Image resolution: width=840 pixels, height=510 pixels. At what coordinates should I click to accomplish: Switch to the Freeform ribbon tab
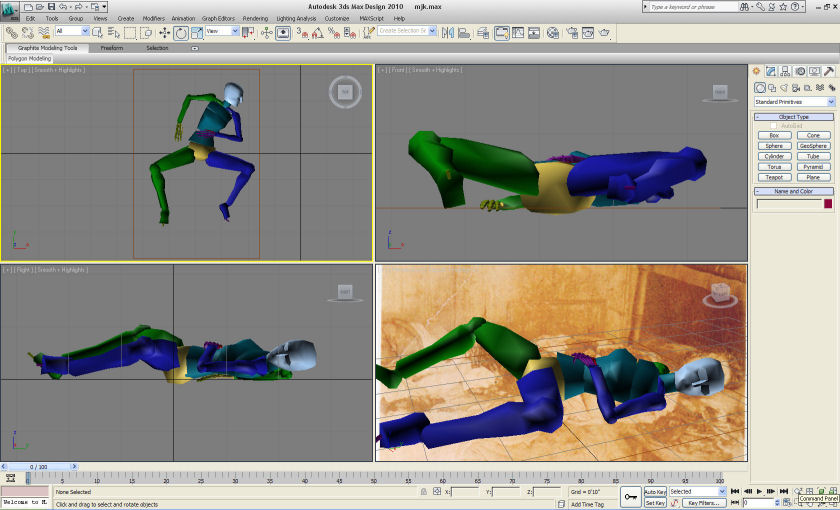(x=112, y=48)
